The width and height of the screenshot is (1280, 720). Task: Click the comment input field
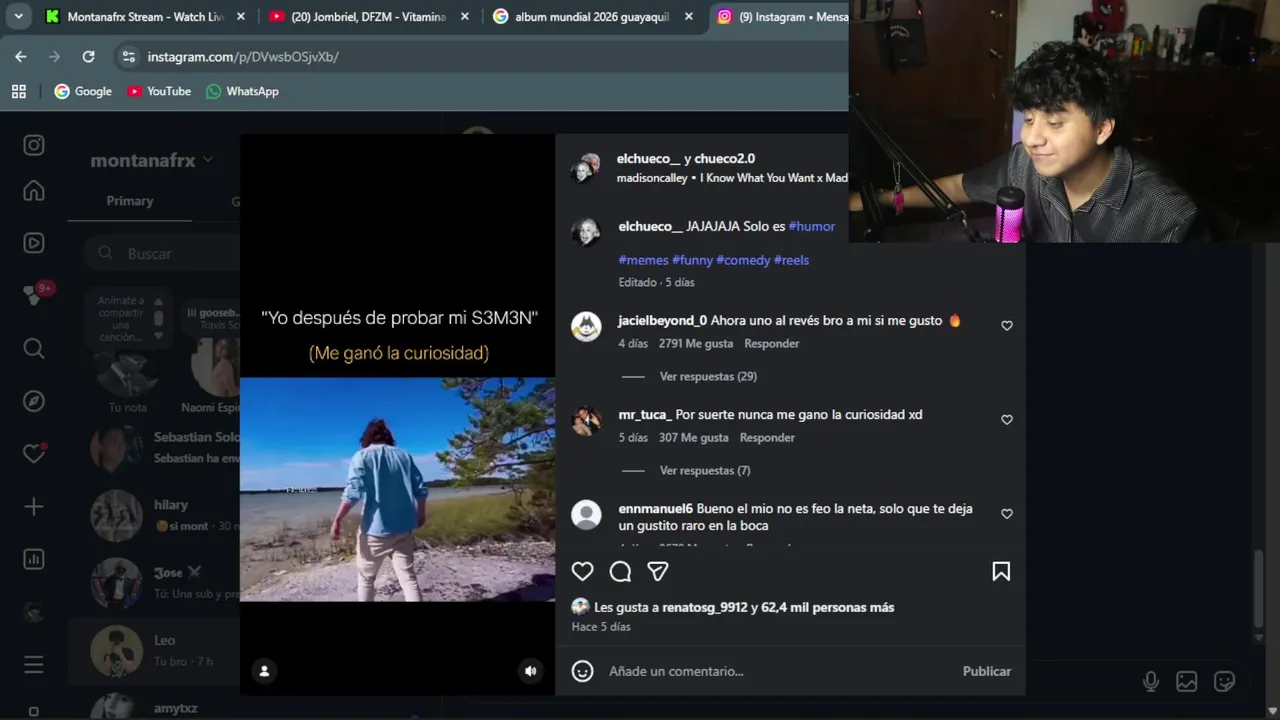click(778, 671)
